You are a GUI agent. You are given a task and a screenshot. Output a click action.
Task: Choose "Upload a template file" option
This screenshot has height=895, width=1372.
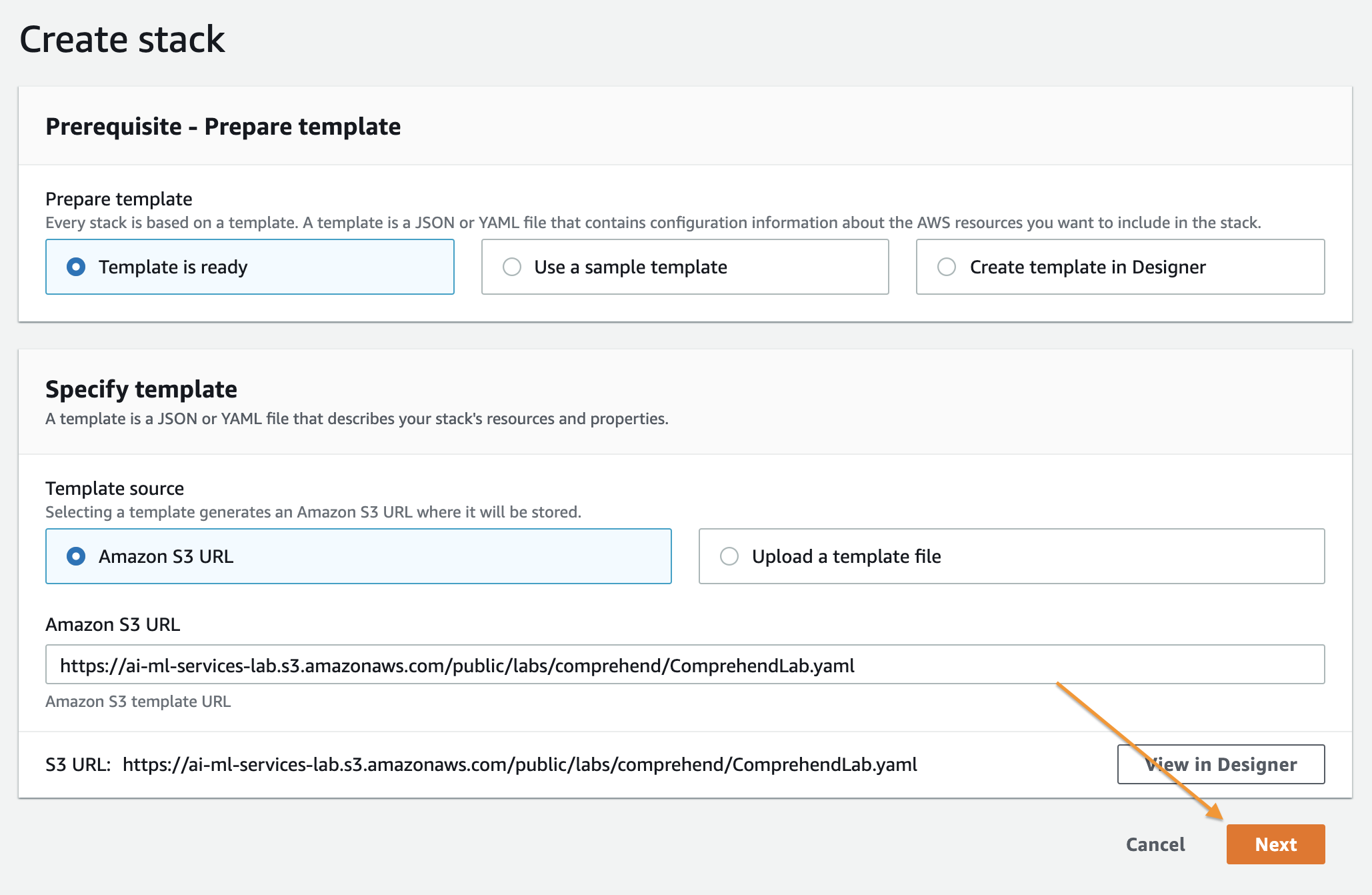pos(729,556)
